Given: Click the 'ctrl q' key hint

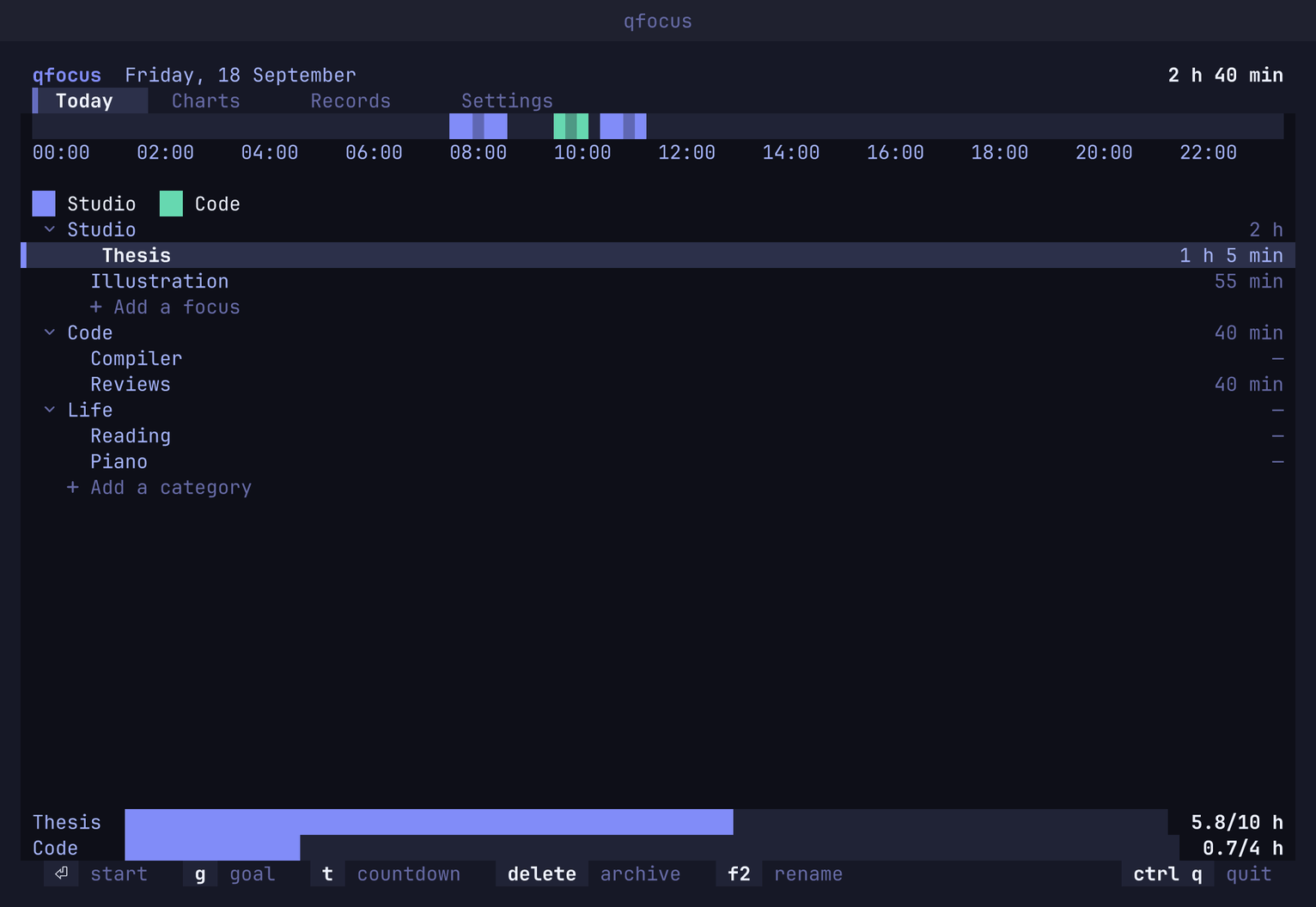Looking at the screenshot, I should point(1167,874).
